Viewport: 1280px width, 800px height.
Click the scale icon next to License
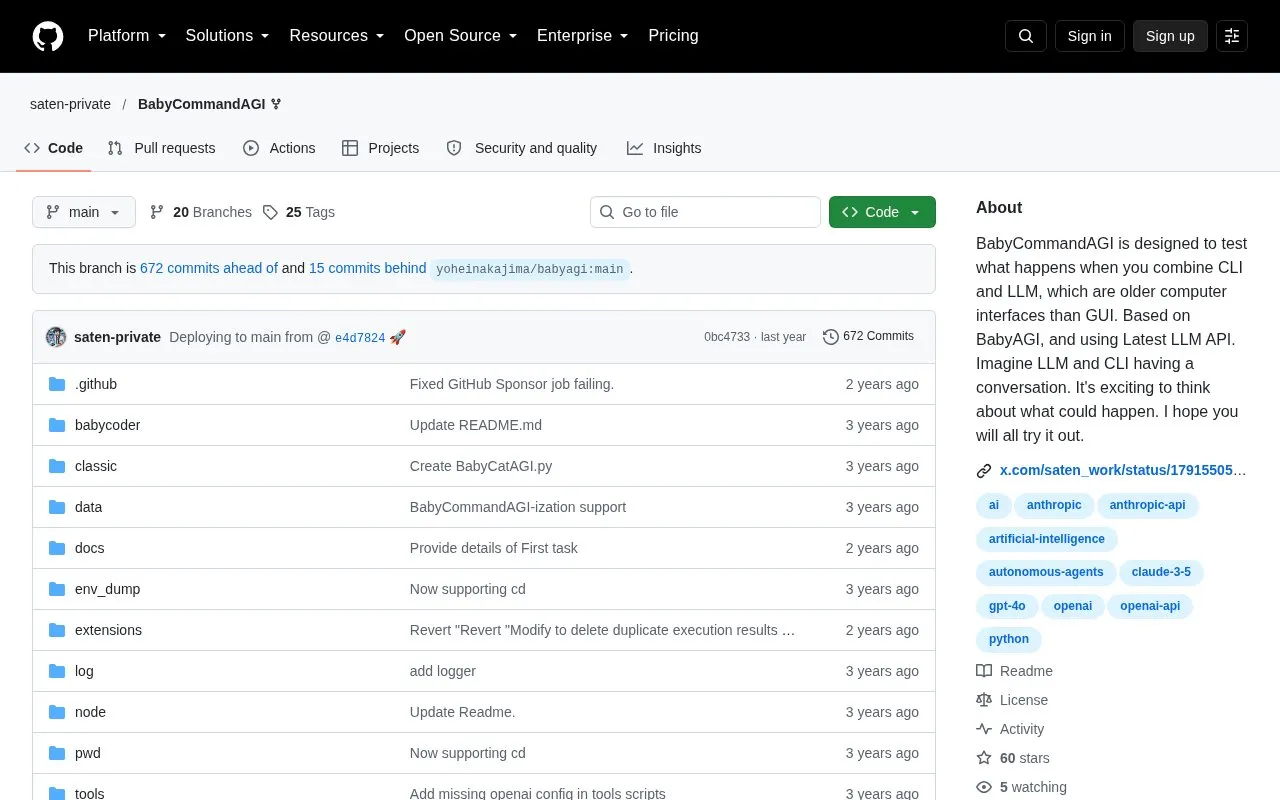pos(984,700)
